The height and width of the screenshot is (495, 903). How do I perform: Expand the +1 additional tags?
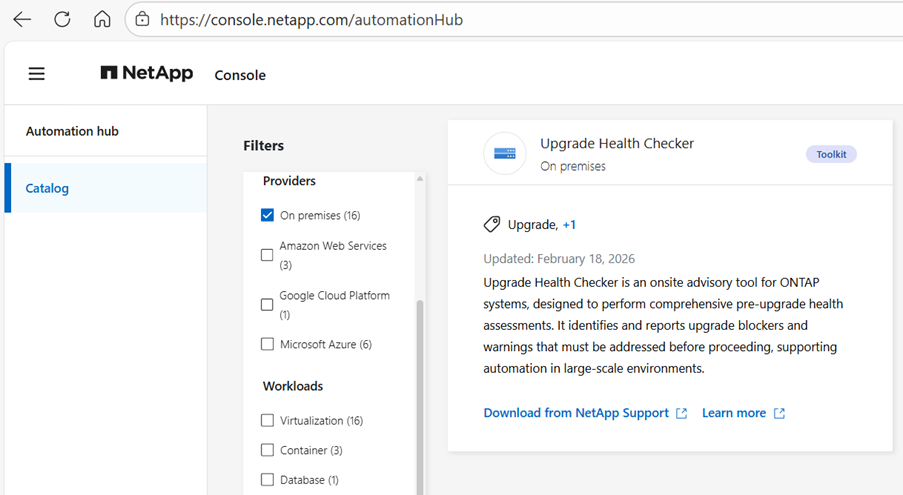click(x=569, y=225)
